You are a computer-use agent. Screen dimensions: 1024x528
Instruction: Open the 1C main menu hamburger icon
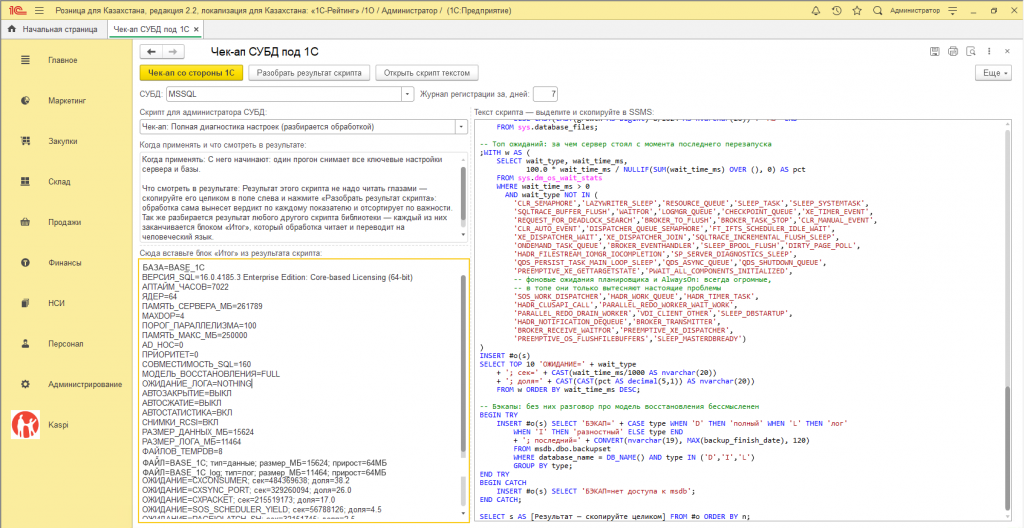[39, 10]
